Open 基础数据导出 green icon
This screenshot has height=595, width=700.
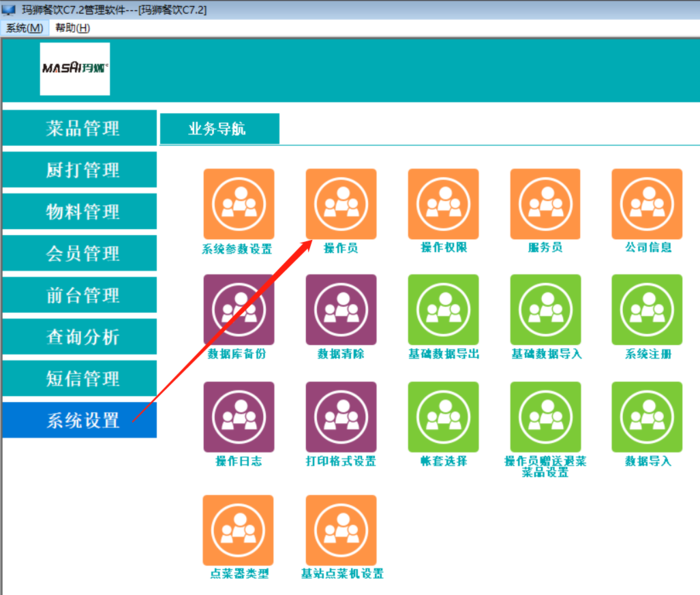pos(443,310)
